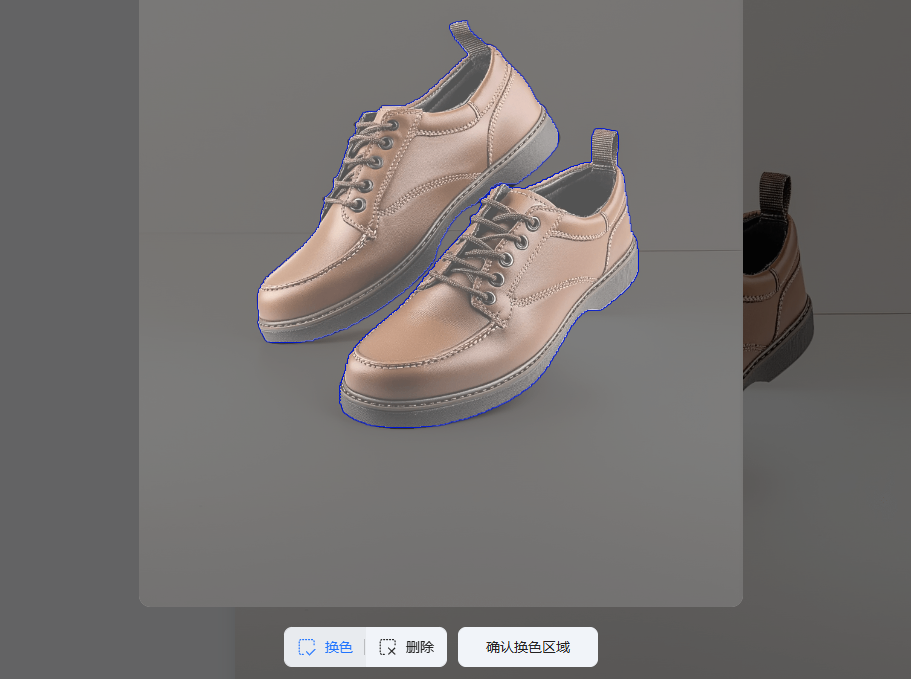Click the 删除 selection icon with cross
Screen dimensions: 911x679
(x=388, y=647)
